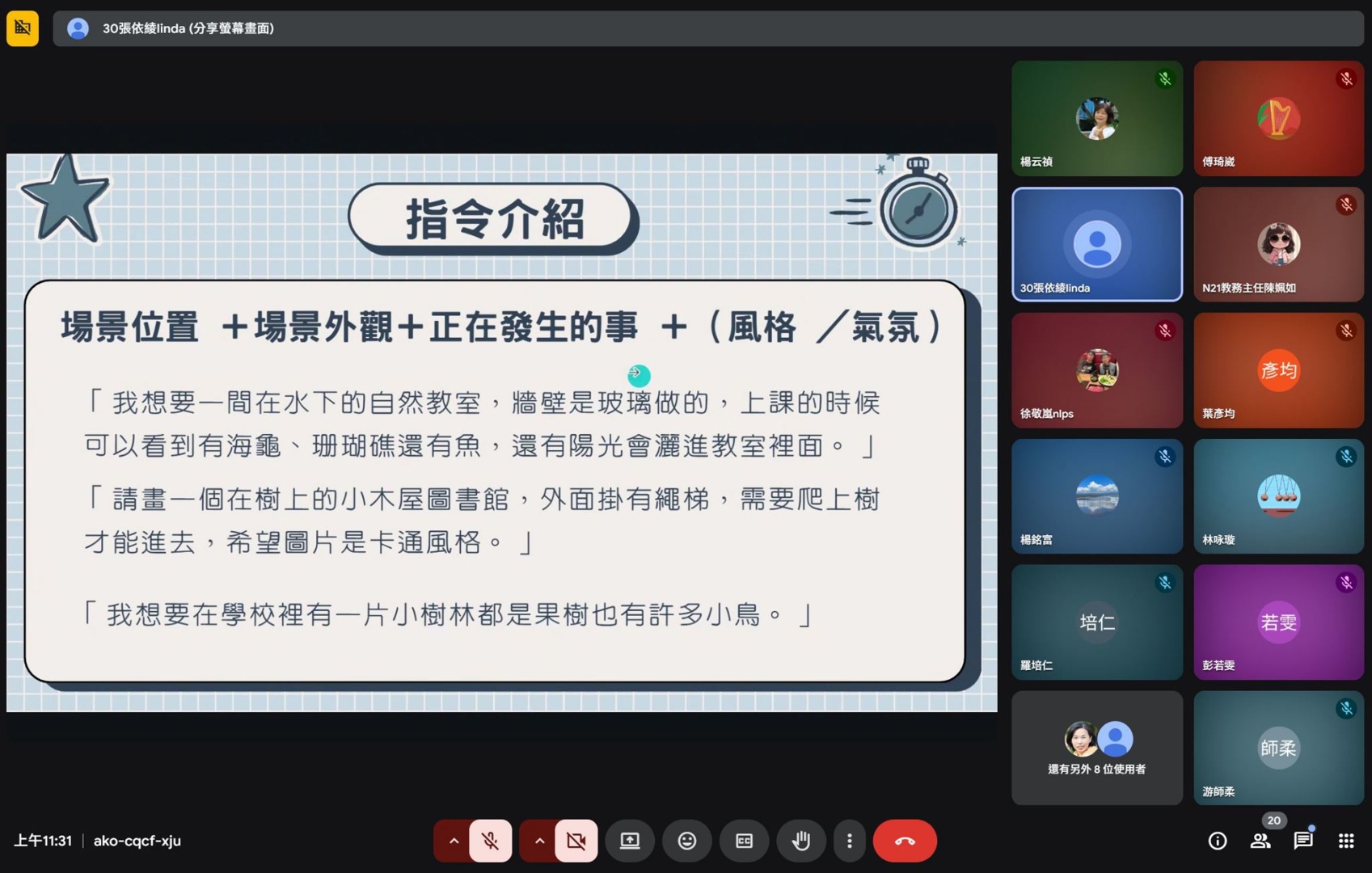Image resolution: width=1372 pixels, height=873 pixels.
Task: Turn on closed captions
Action: tap(744, 841)
